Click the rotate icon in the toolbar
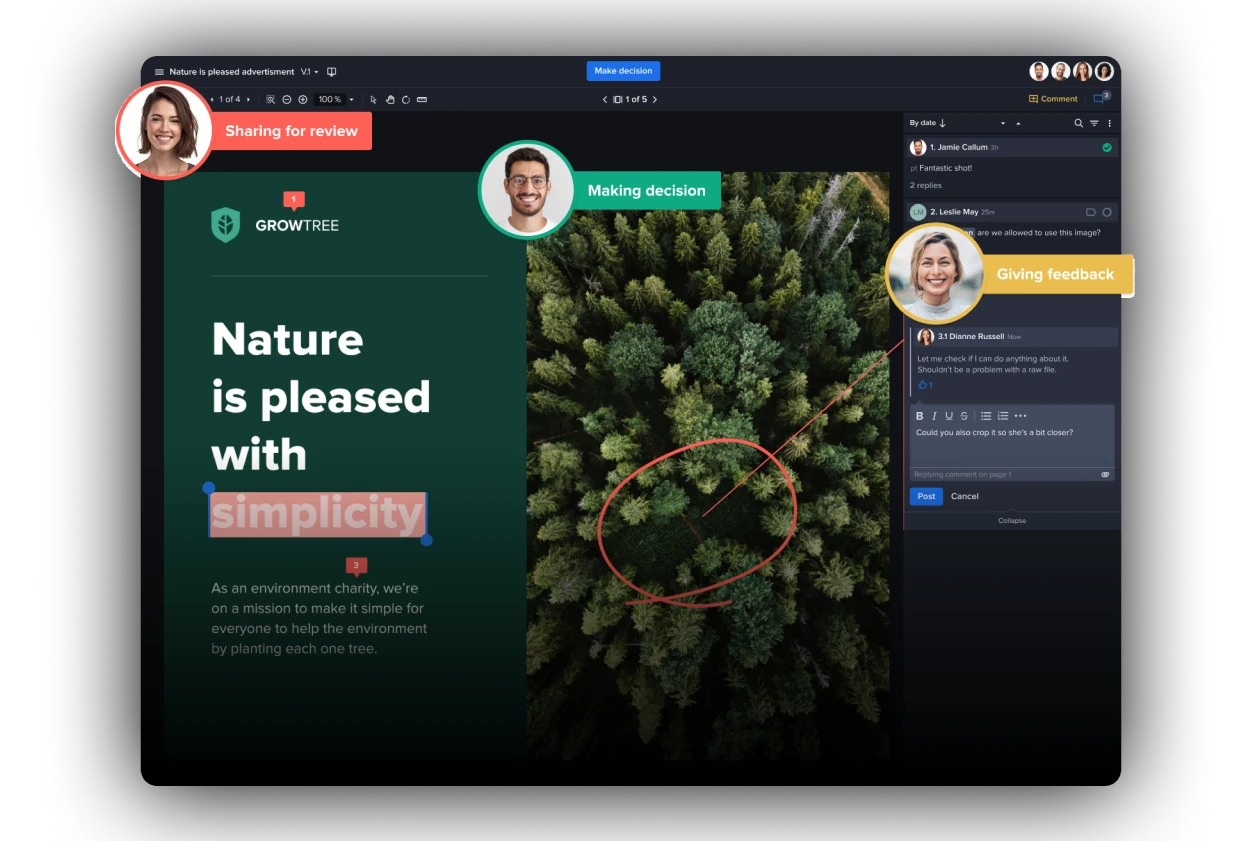The image size is (1254, 841). click(406, 100)
